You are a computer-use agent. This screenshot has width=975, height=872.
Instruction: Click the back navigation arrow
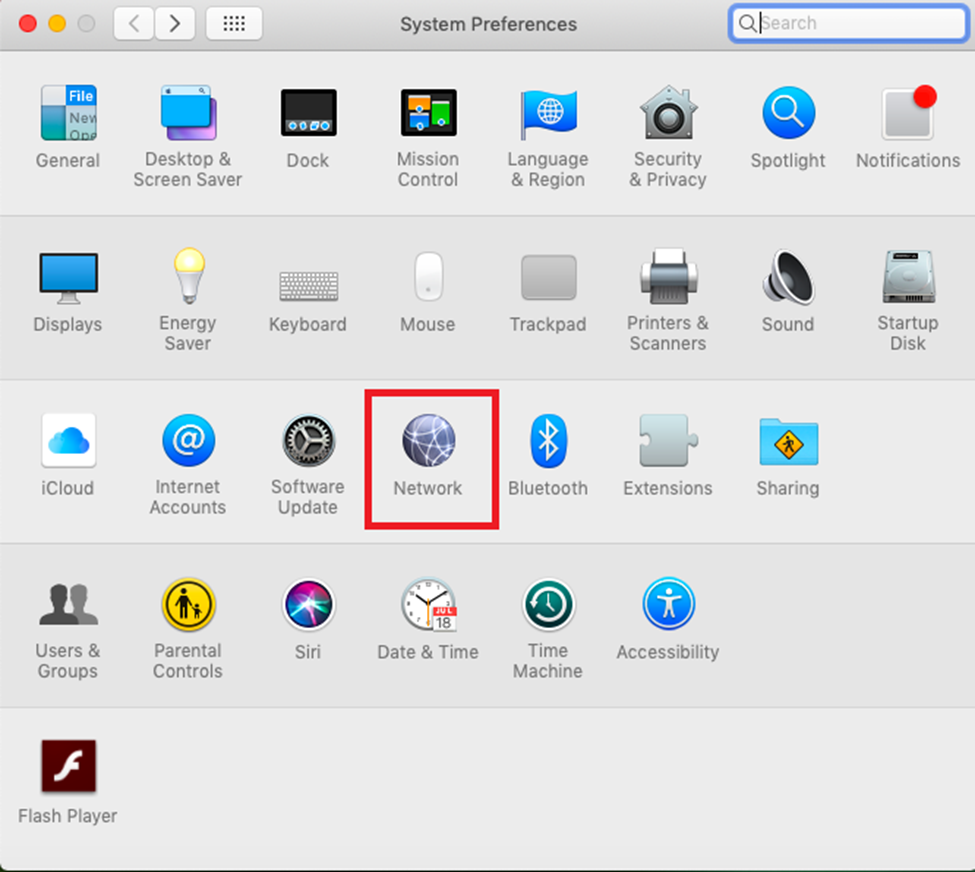click(x=135, y=23)
